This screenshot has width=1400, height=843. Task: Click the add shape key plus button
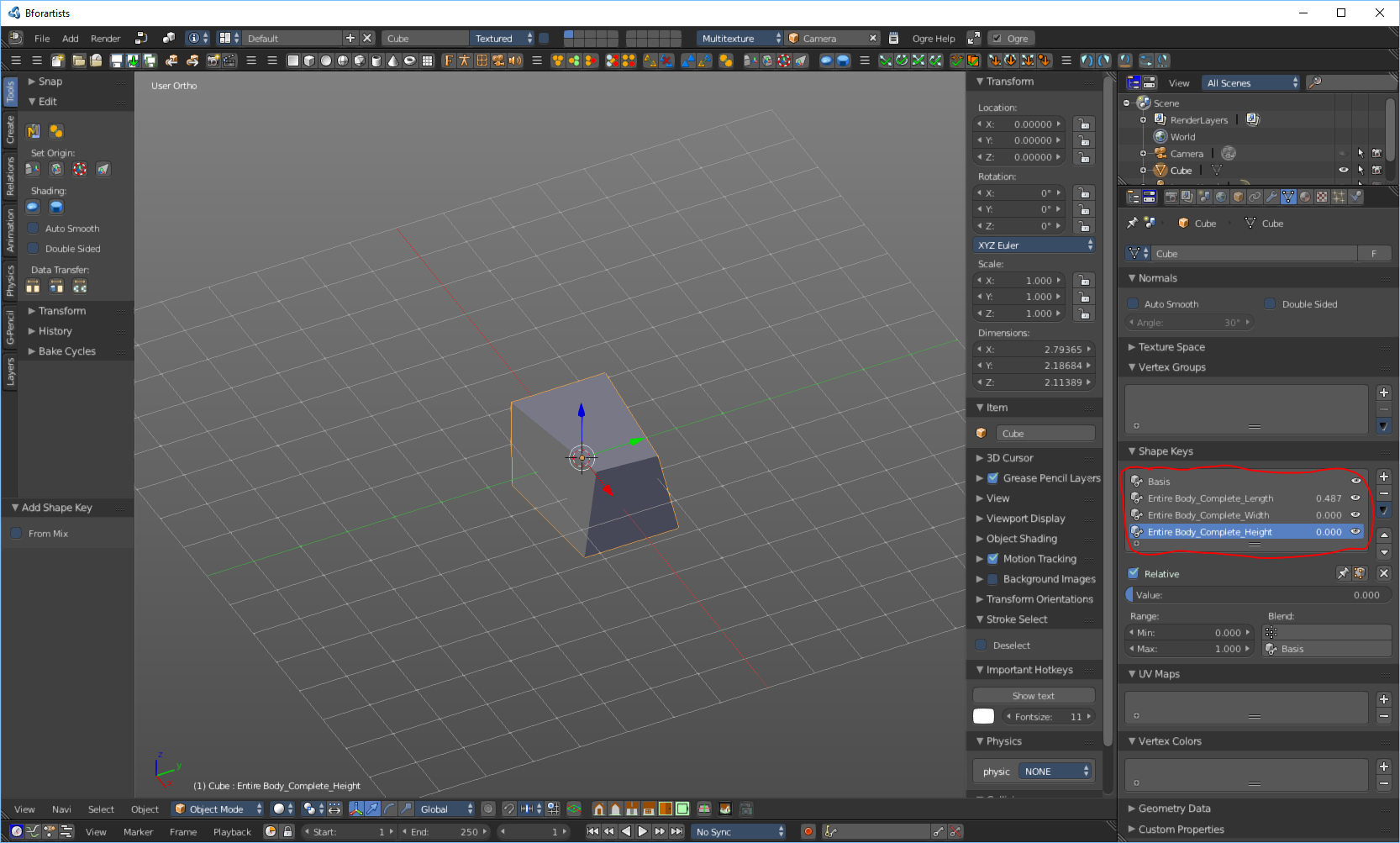[x=1383, y=477]
